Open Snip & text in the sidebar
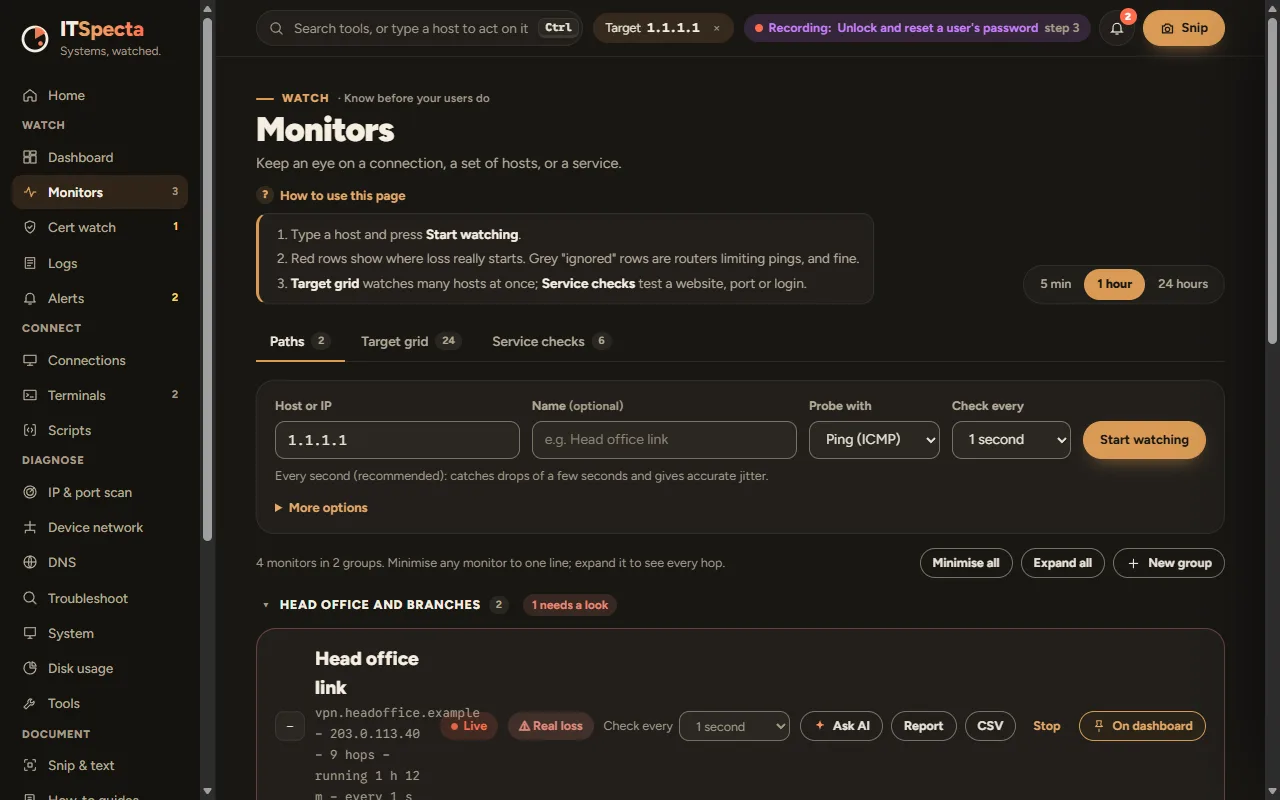Image resolution: width=1280 pixels, height=800 pixels. [100, 765]
